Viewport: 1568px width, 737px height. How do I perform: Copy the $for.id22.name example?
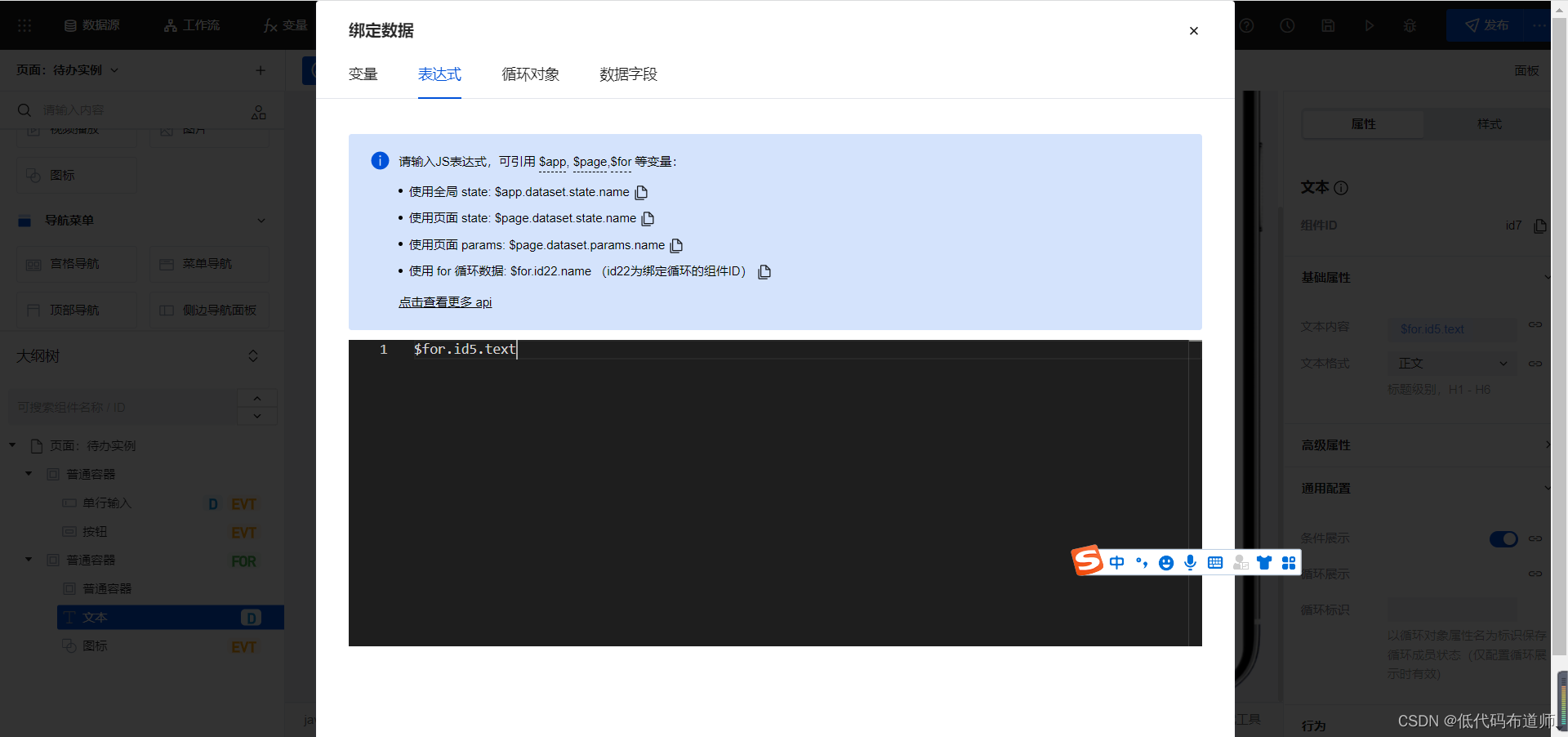(764, 272)
